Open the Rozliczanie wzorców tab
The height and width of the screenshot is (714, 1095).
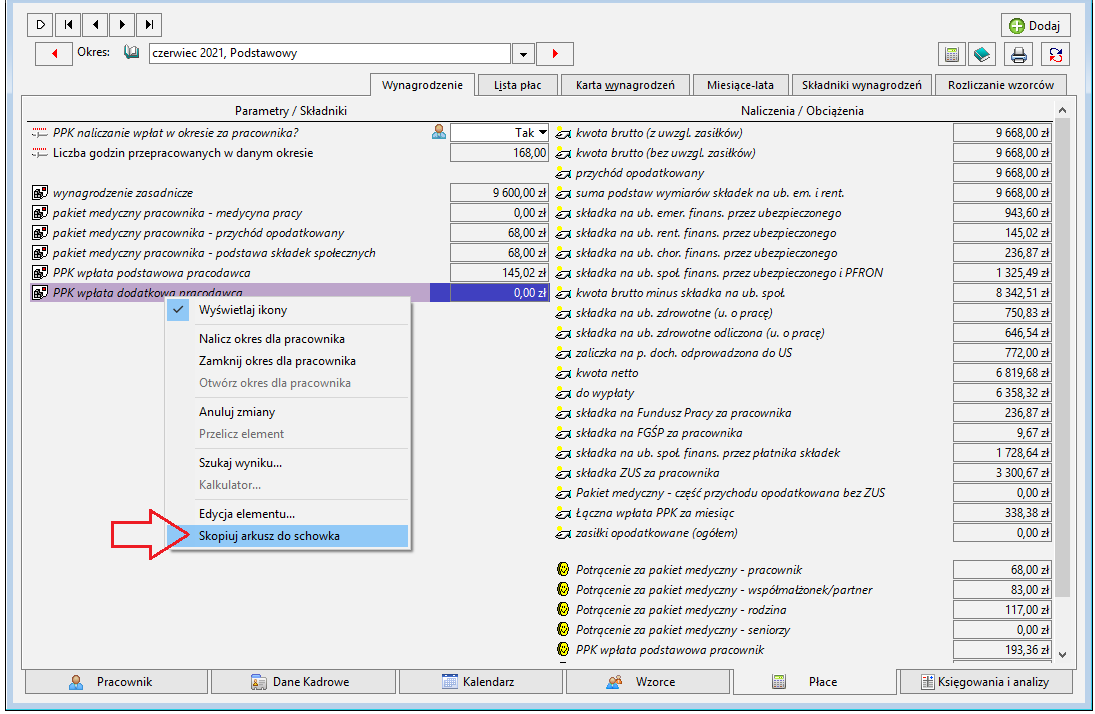[x=1001, y=85]
